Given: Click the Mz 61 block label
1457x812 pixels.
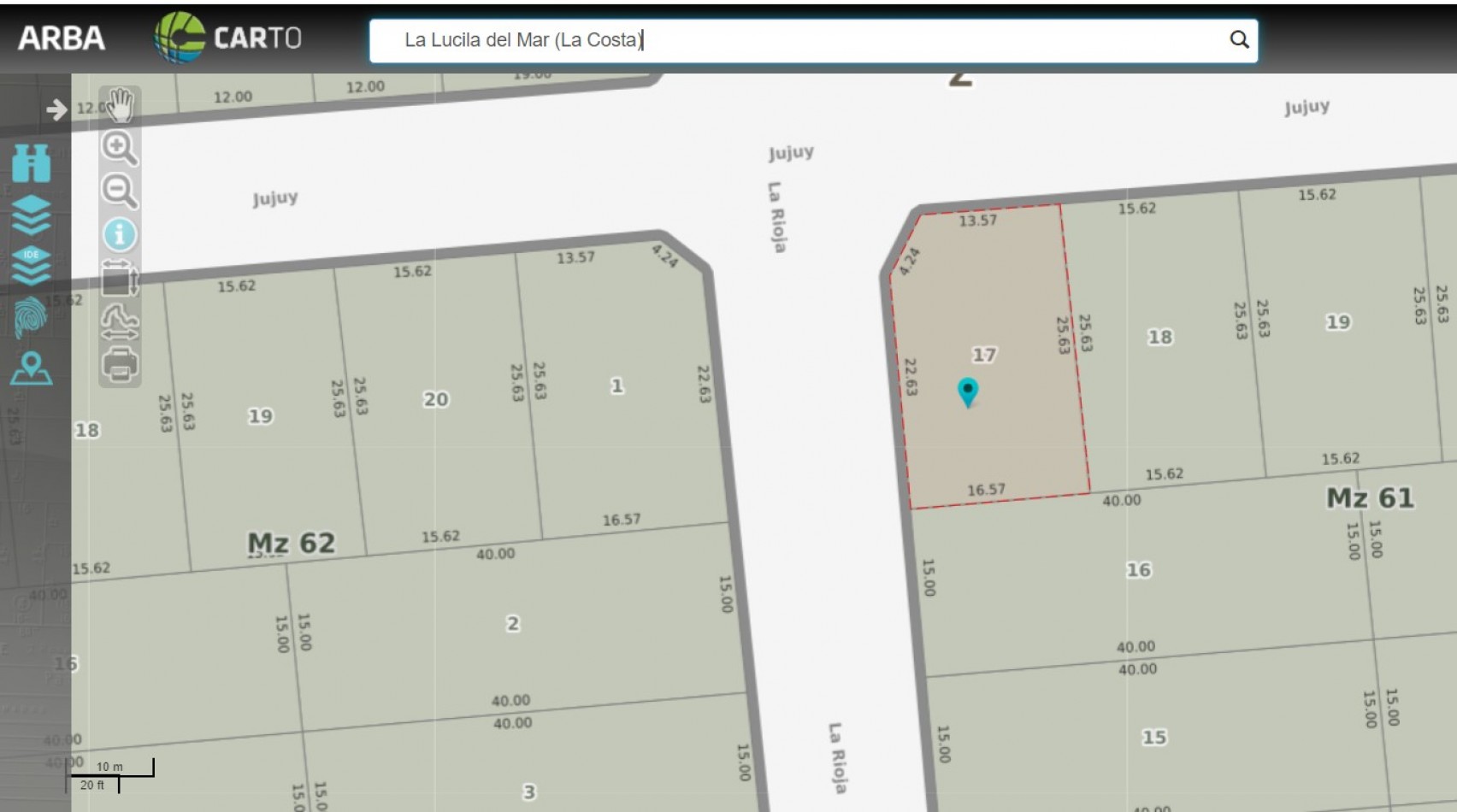Looking at the screenshot, I should [1370, 497].
